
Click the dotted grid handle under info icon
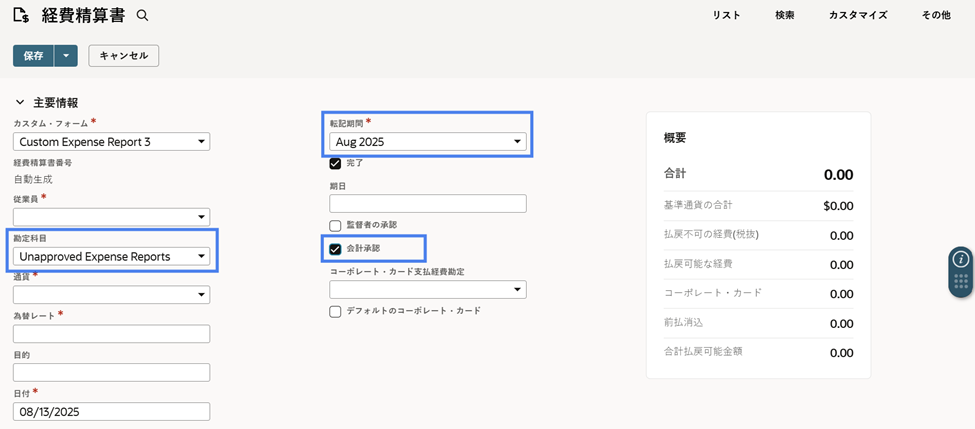pos(961,282)
